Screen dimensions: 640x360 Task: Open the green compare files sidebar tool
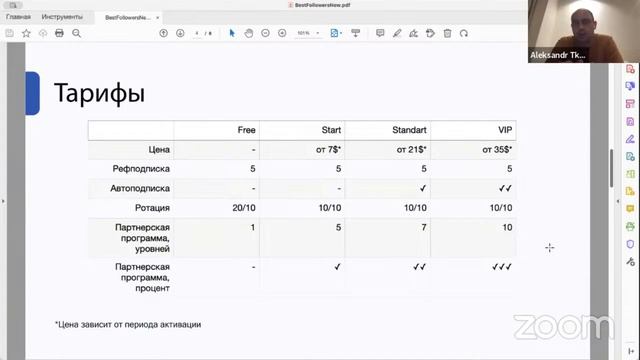click(x=630, y=174)
